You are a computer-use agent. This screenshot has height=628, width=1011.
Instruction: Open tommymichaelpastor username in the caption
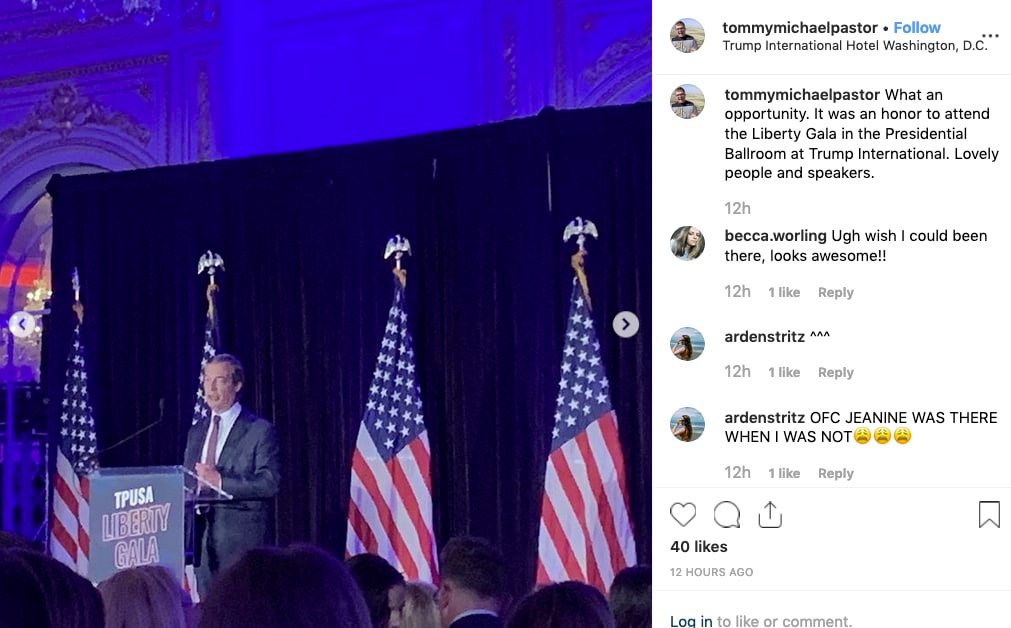click(x=802, y=95)
